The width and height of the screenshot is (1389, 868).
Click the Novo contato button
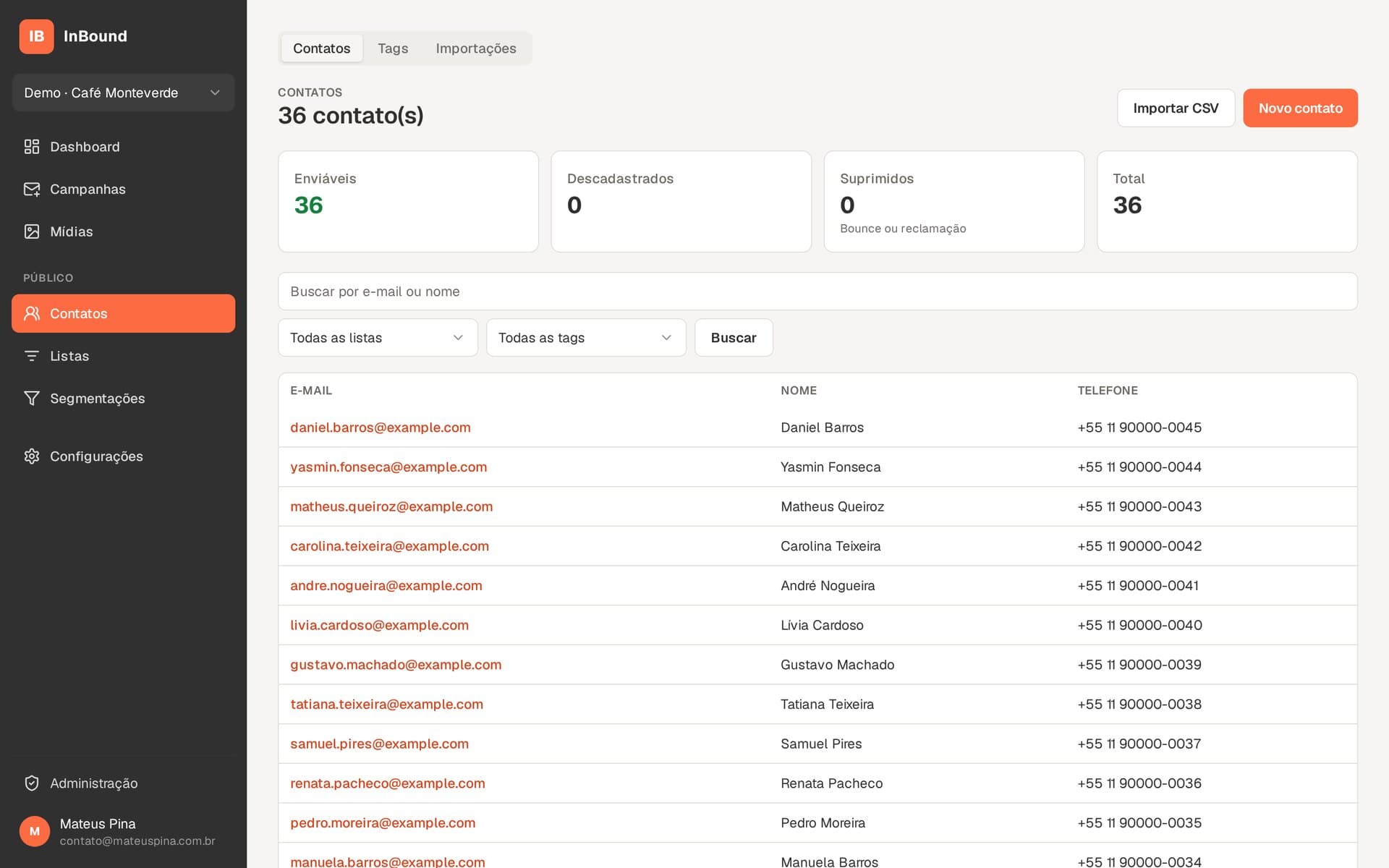(x=1300, y=108)
